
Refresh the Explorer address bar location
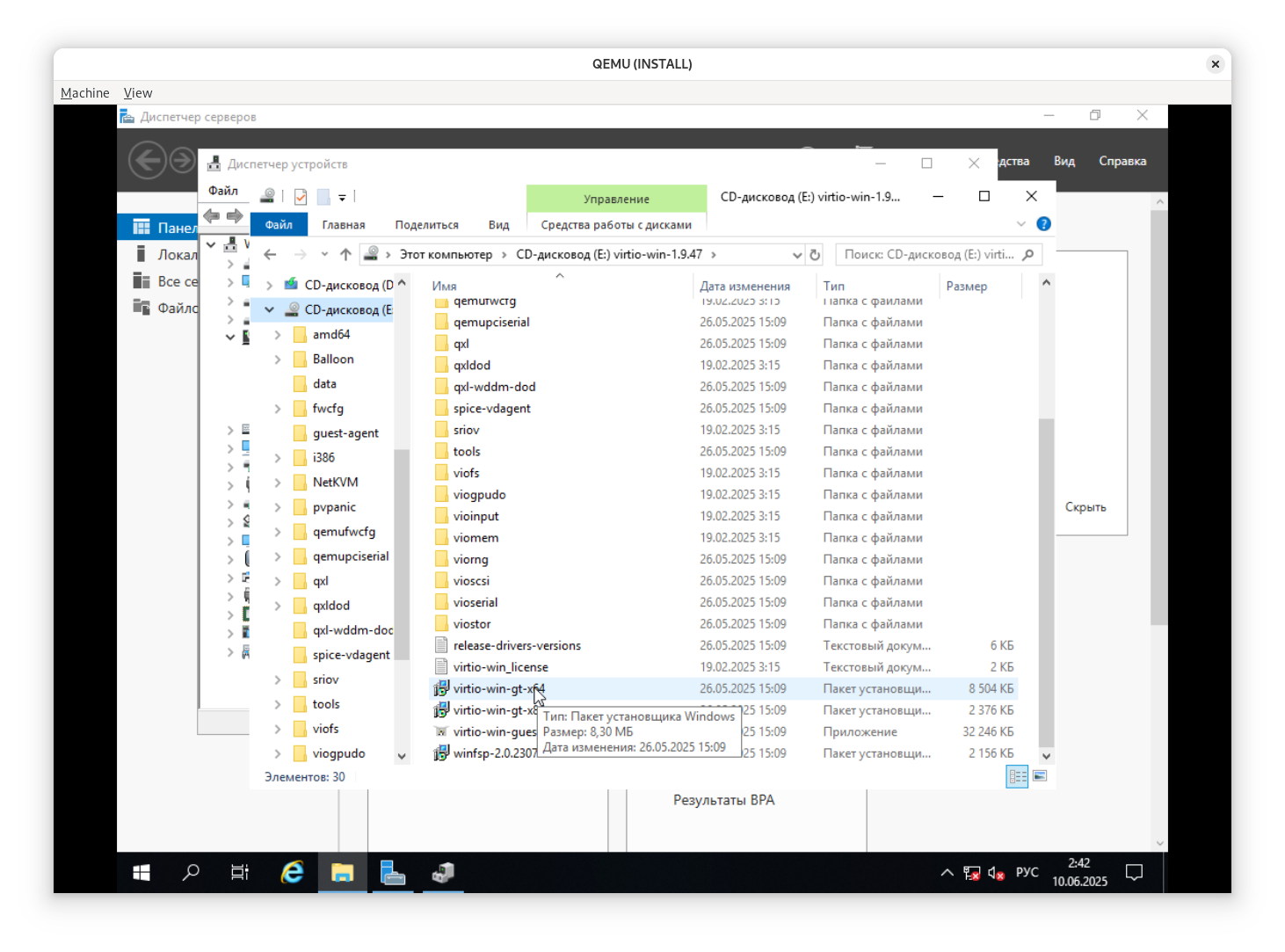[x=815, y=255]
